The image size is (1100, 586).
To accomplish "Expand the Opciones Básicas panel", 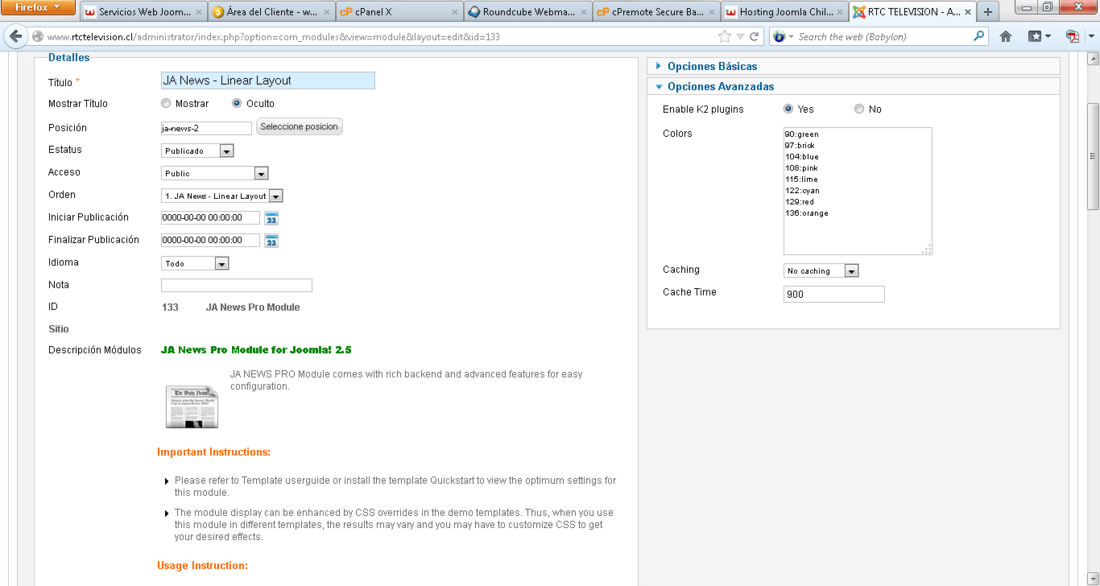I will click(x=852, y=66).
